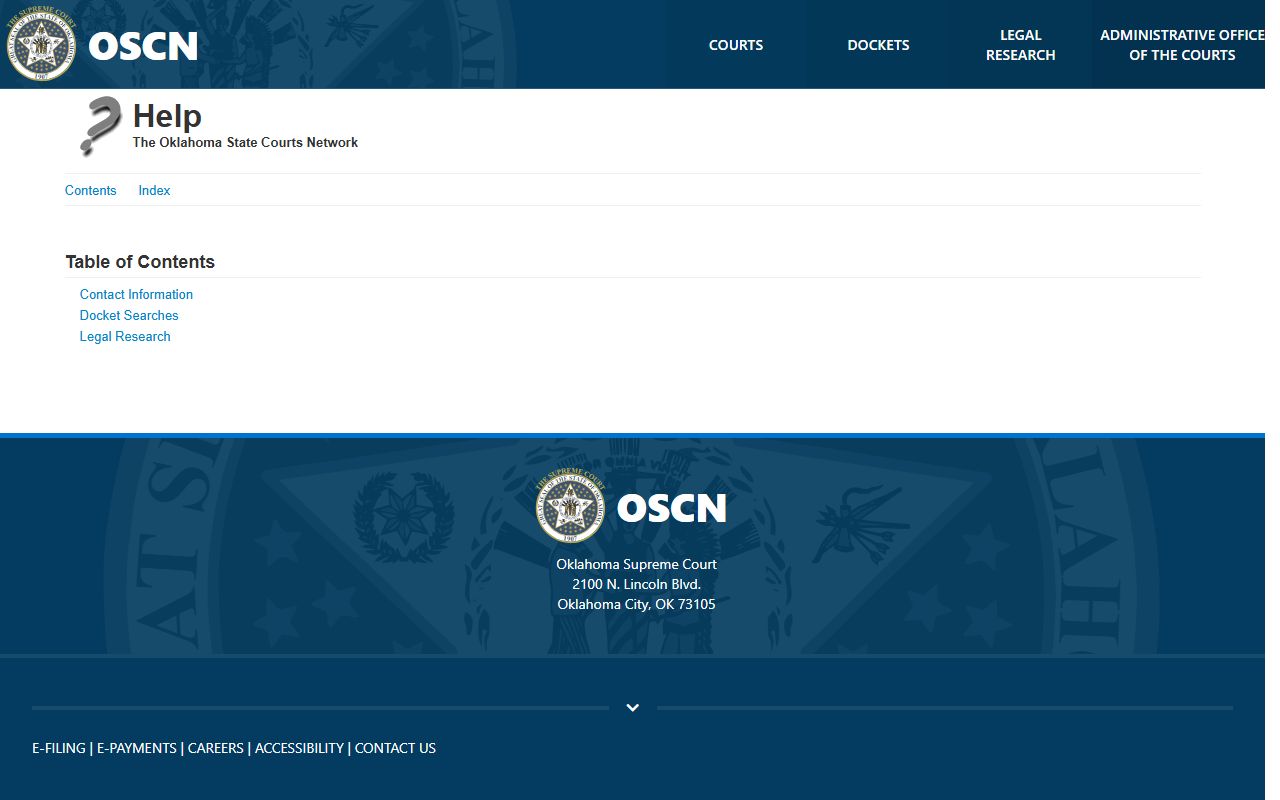The height and width of the screenshot is (800, 1280).
Task: Open the Contact Us footer link
Action: pyautogui.click(x=395, y=748)
